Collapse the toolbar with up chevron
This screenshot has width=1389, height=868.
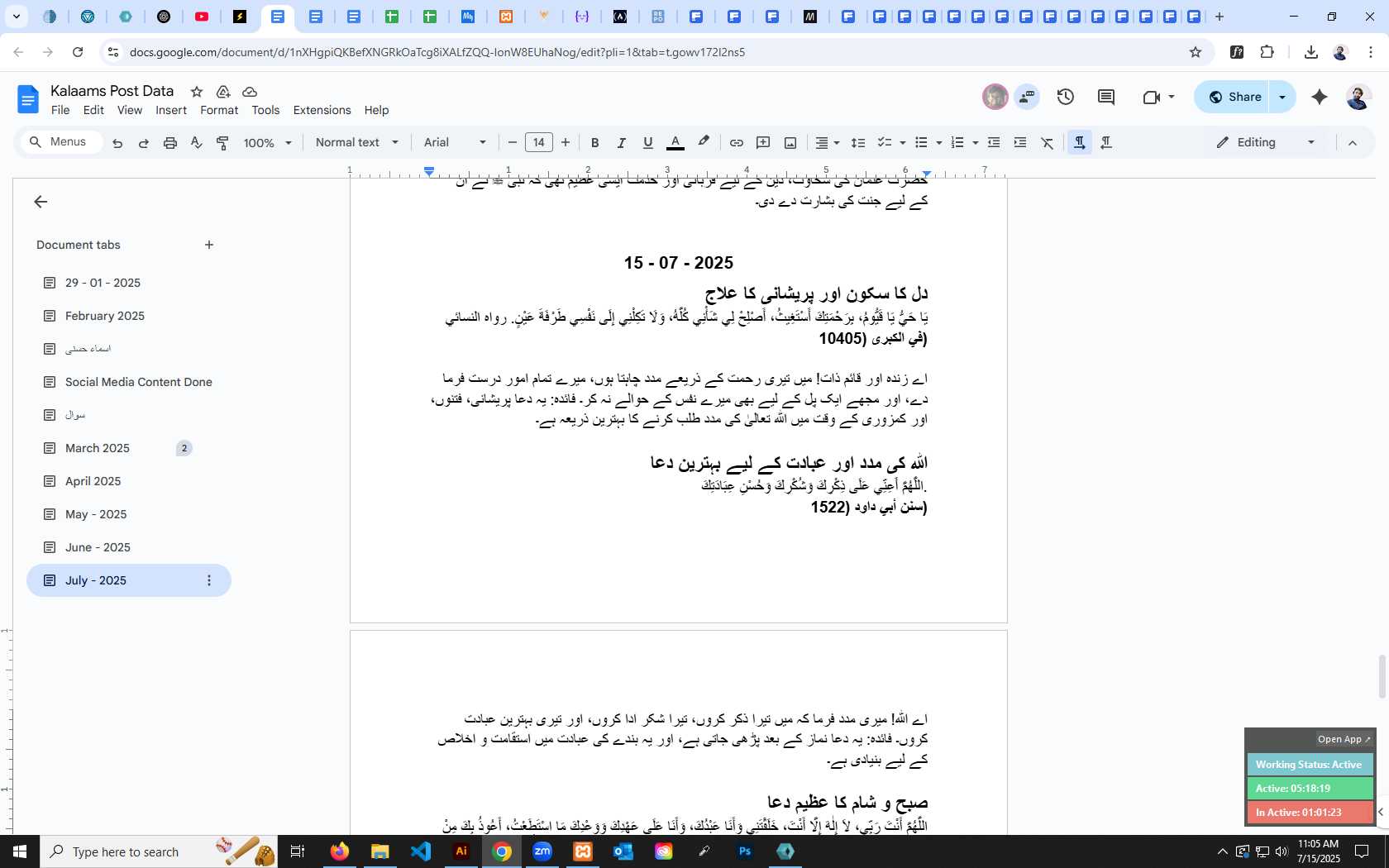tap(1353, 143)
